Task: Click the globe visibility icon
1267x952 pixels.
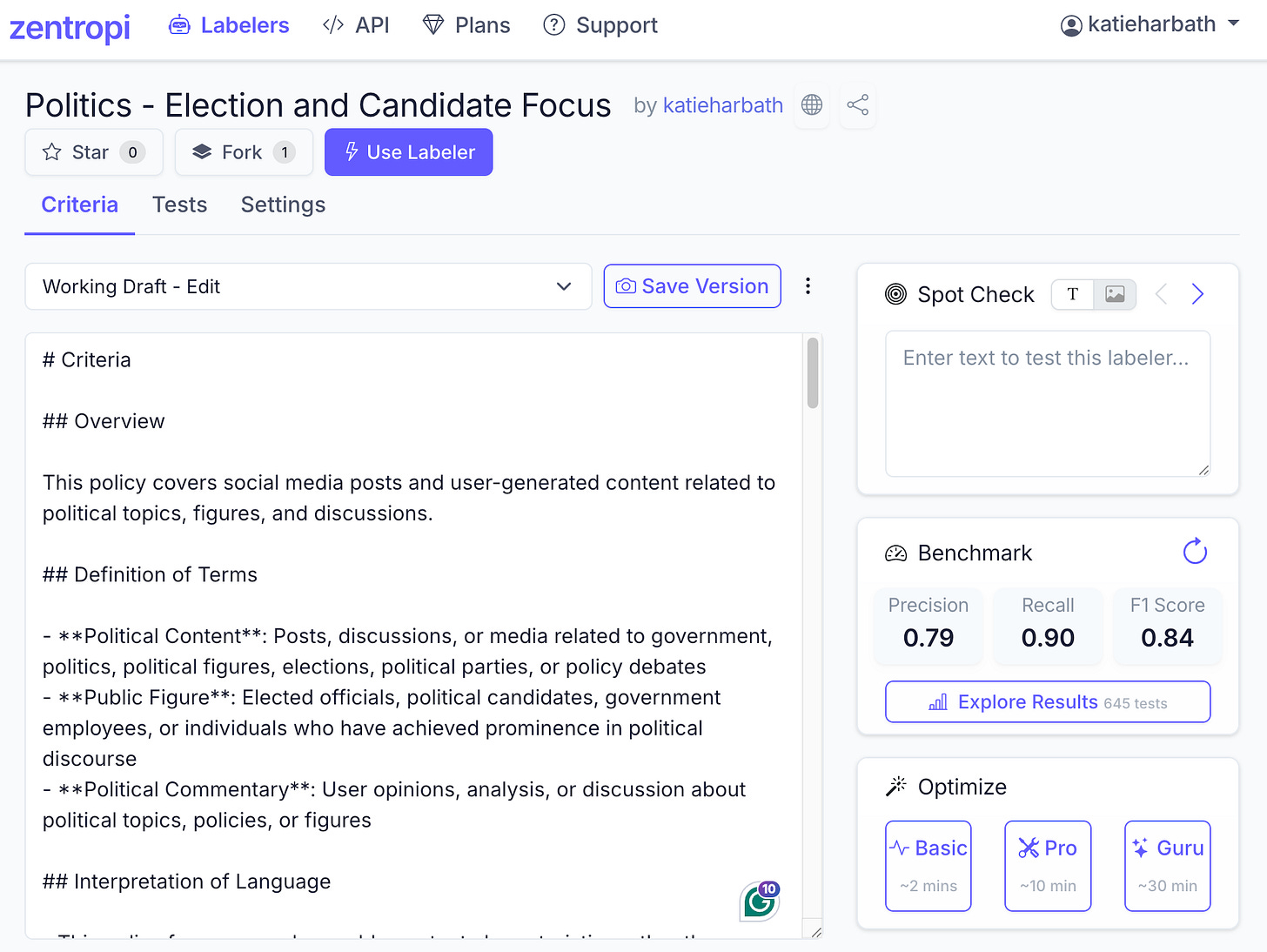Action: 812,105
